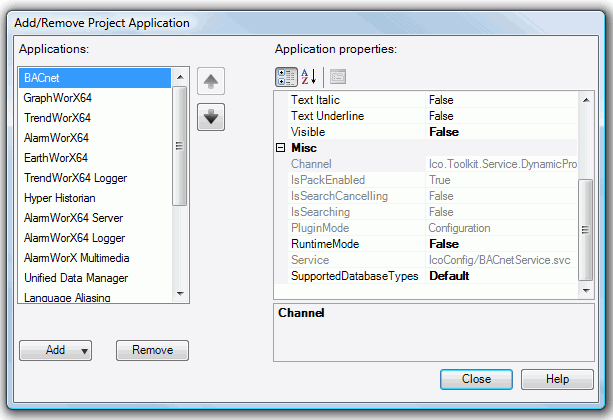Click the applications list scrollbar thumb

[x=180, y=146]
